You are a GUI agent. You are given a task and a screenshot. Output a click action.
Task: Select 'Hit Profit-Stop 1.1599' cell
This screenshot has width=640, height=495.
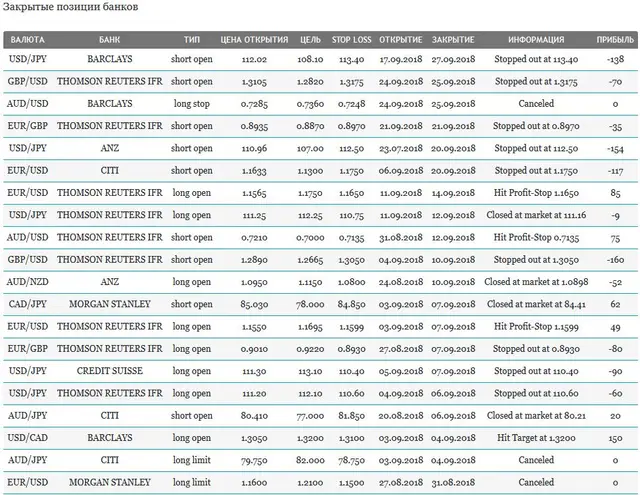[x=536, y=327]
